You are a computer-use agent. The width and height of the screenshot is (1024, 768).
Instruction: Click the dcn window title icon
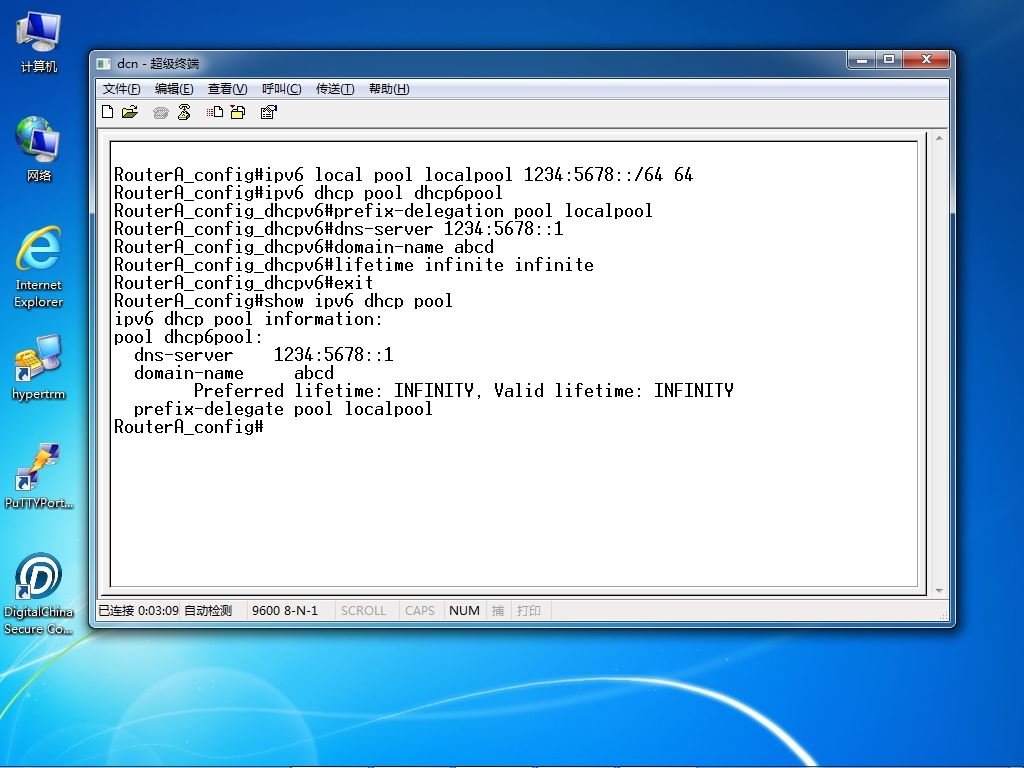[103, 63]
